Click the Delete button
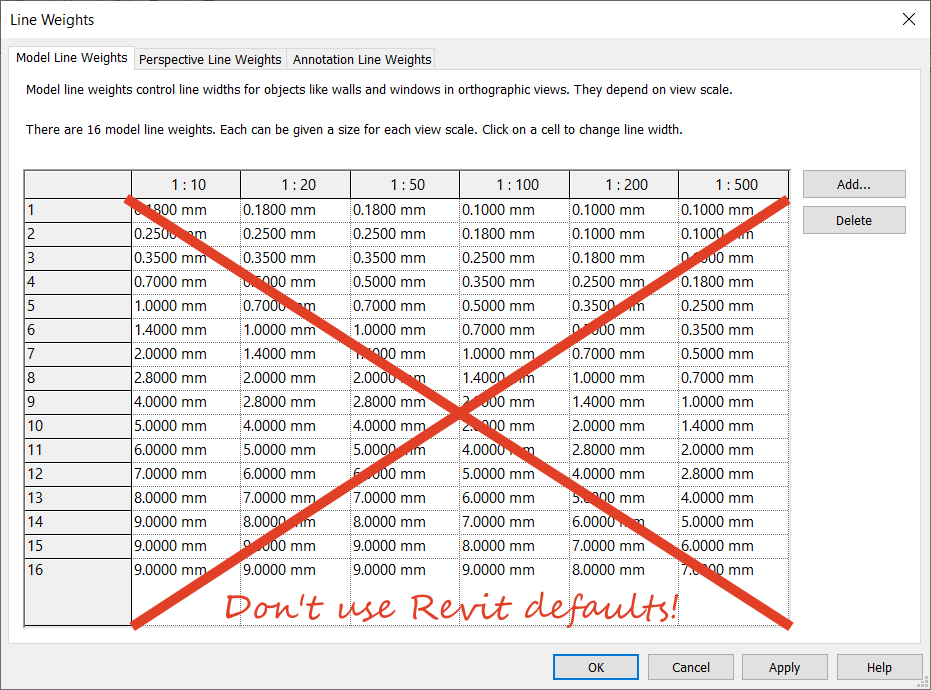 [853, 219]
